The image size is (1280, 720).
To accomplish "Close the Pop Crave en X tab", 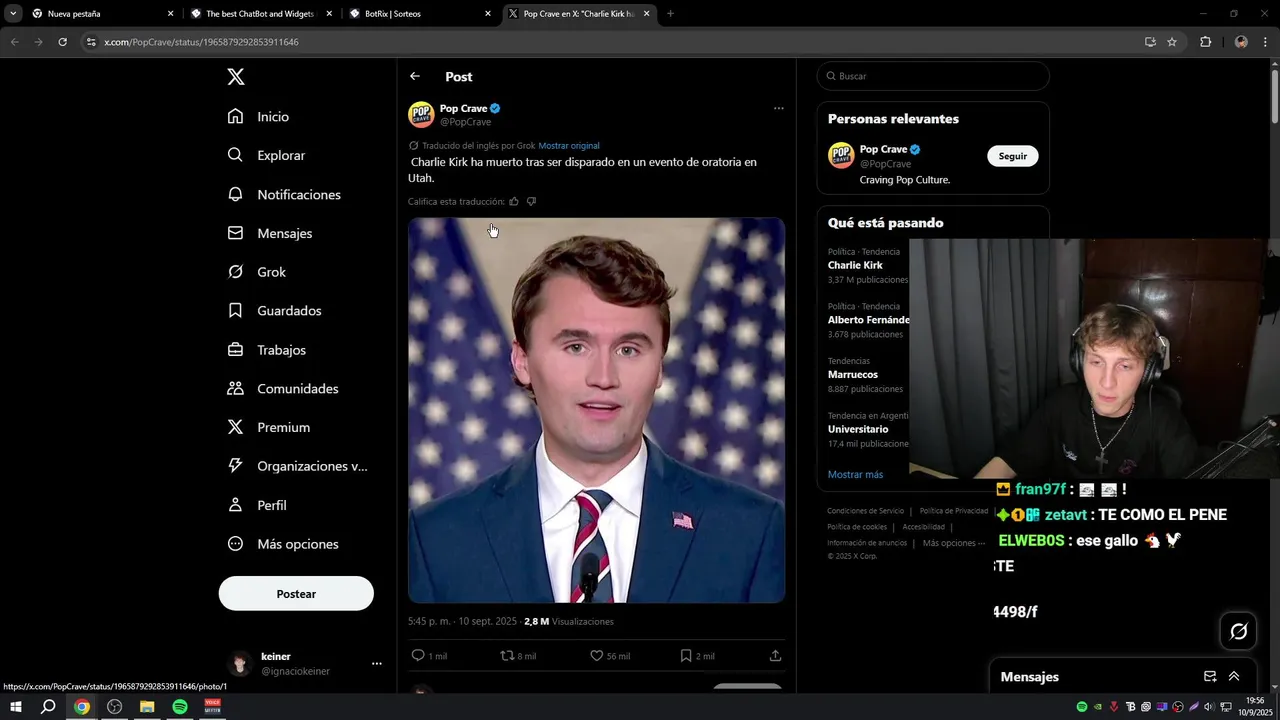I will click(x=647, y=14).
